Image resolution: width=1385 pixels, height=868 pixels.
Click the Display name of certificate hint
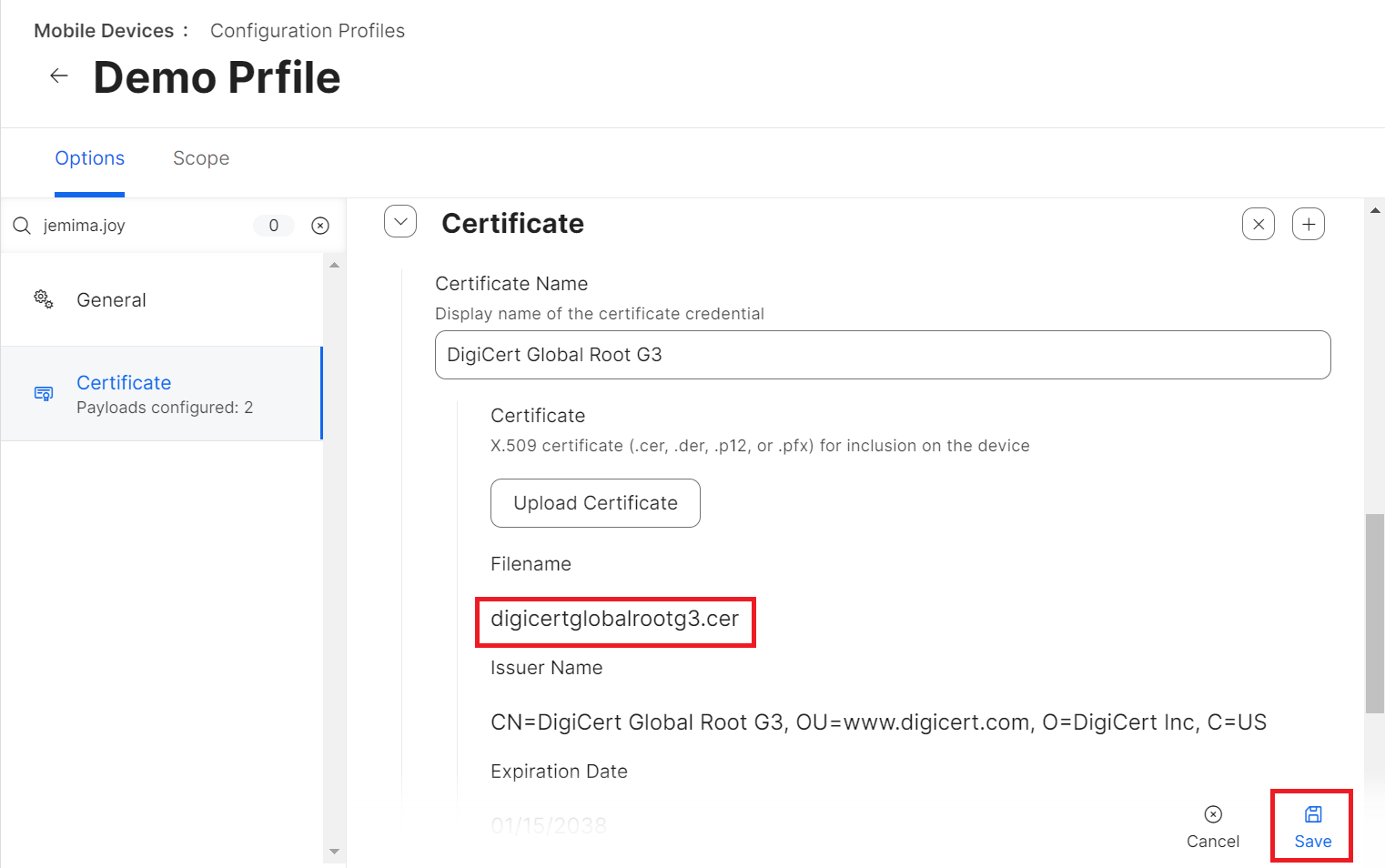pos(600,314)
